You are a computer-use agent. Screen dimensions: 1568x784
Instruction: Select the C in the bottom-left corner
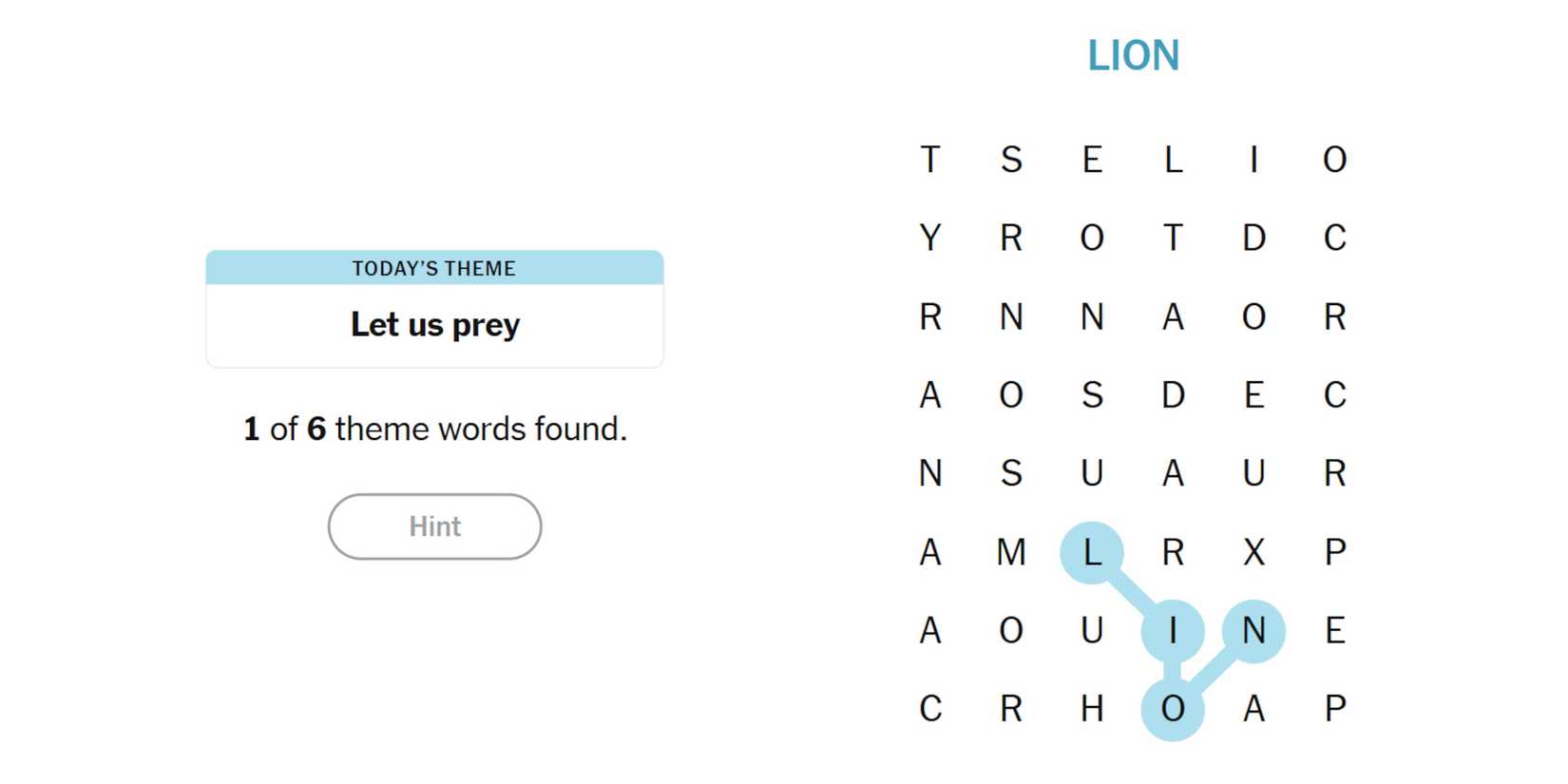tap(930, 709)
